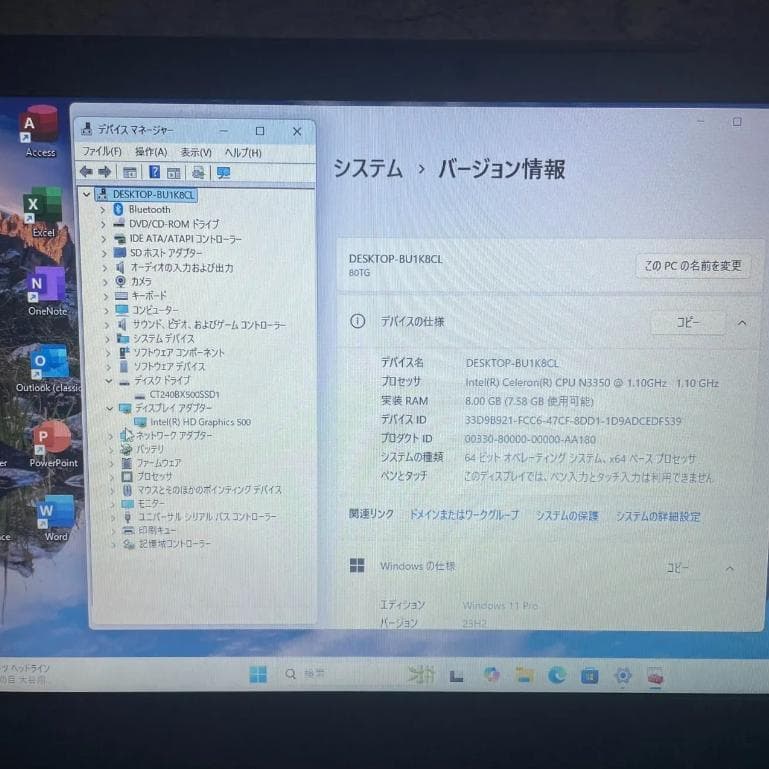The width and height of the screenshot is (769, 769).
Task: Collapse the ディスク ドライブ node
Action: [109, 381]
